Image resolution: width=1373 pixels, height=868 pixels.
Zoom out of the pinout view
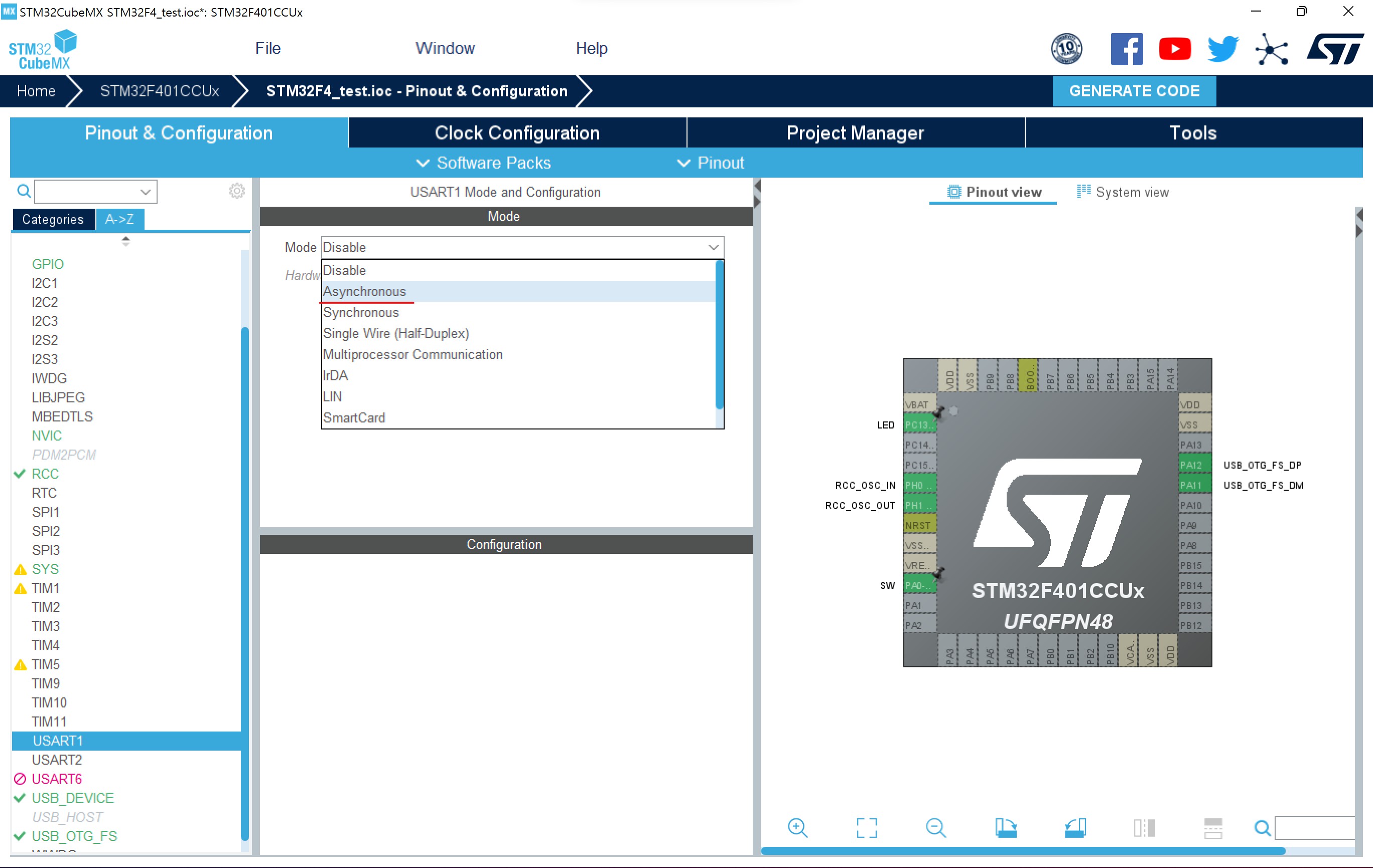click(x=936, y=827)
